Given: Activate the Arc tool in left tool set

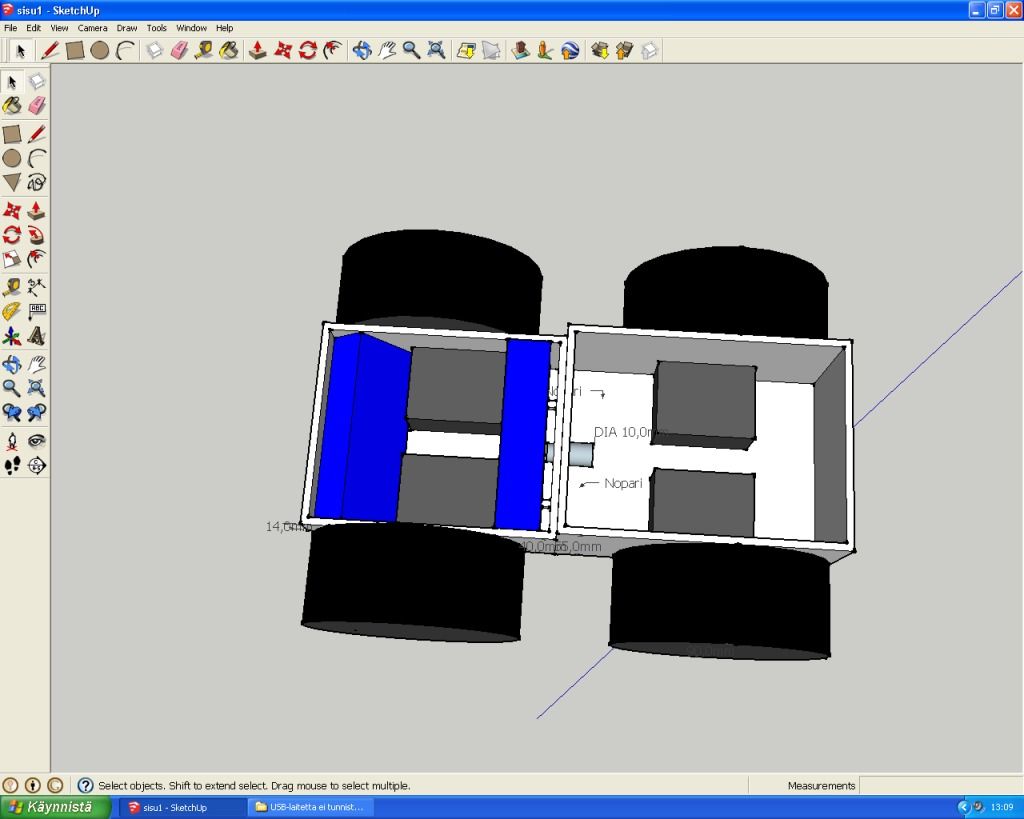Looking at the screenshot, I should tap(37, 158).
